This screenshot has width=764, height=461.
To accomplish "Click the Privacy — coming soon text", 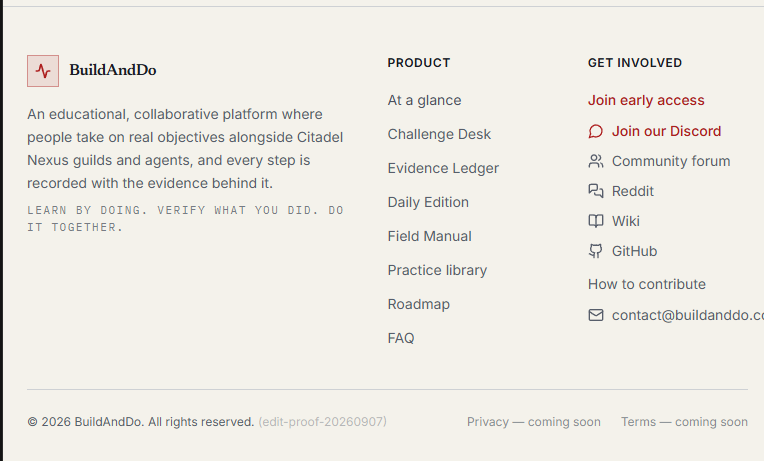I will [x=534, y=422].
